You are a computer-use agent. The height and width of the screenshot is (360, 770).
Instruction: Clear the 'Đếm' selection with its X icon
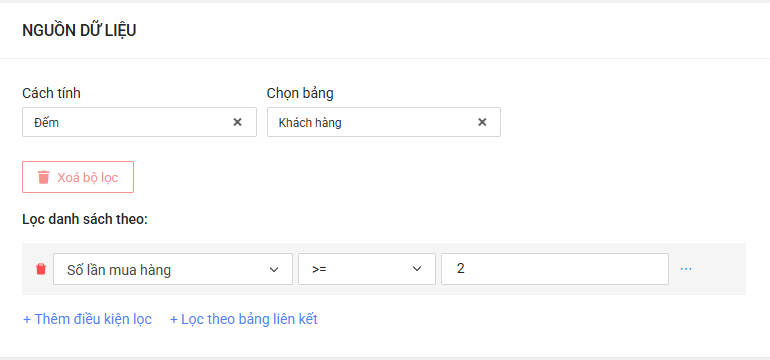(237, 122)
